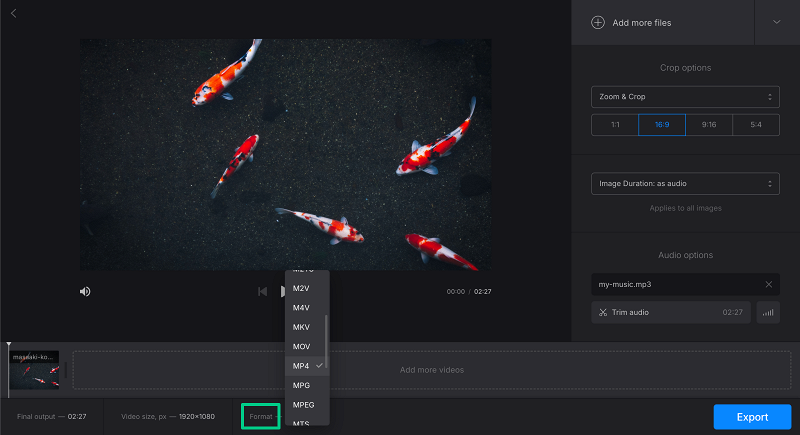Click the scissors icon in Trim audio
800x435 pixels.
tap(603, 313)
